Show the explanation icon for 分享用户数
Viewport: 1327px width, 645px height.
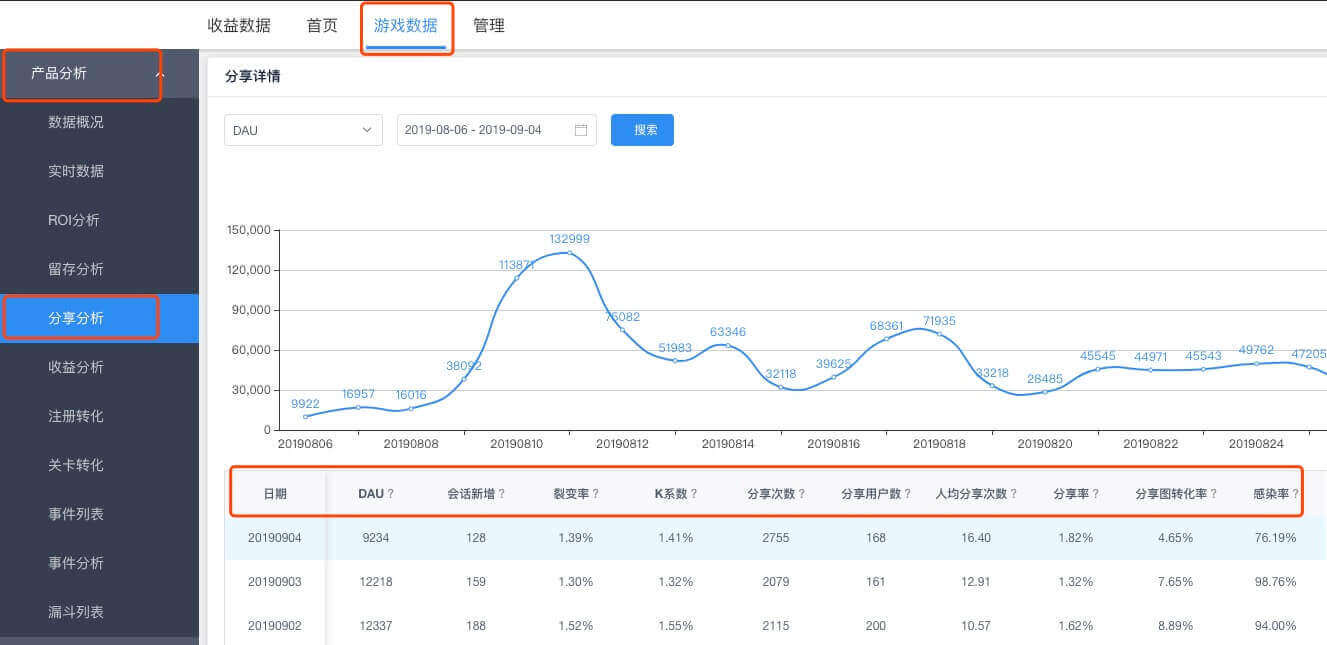907,494
